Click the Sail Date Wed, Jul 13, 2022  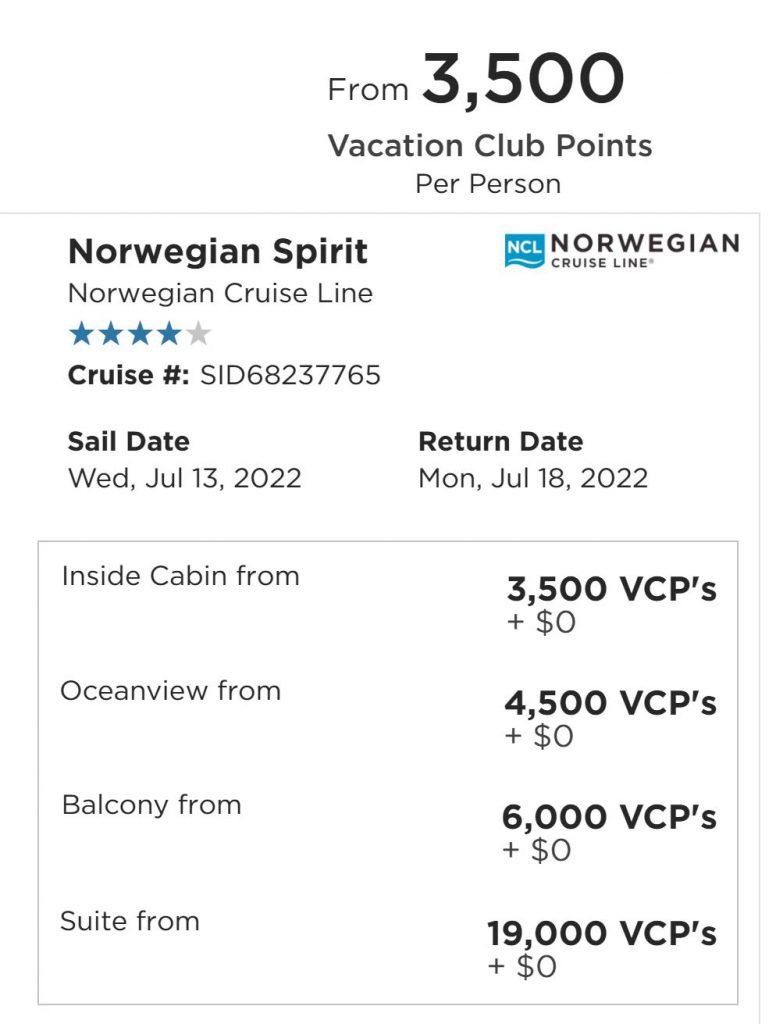point(185,477)
